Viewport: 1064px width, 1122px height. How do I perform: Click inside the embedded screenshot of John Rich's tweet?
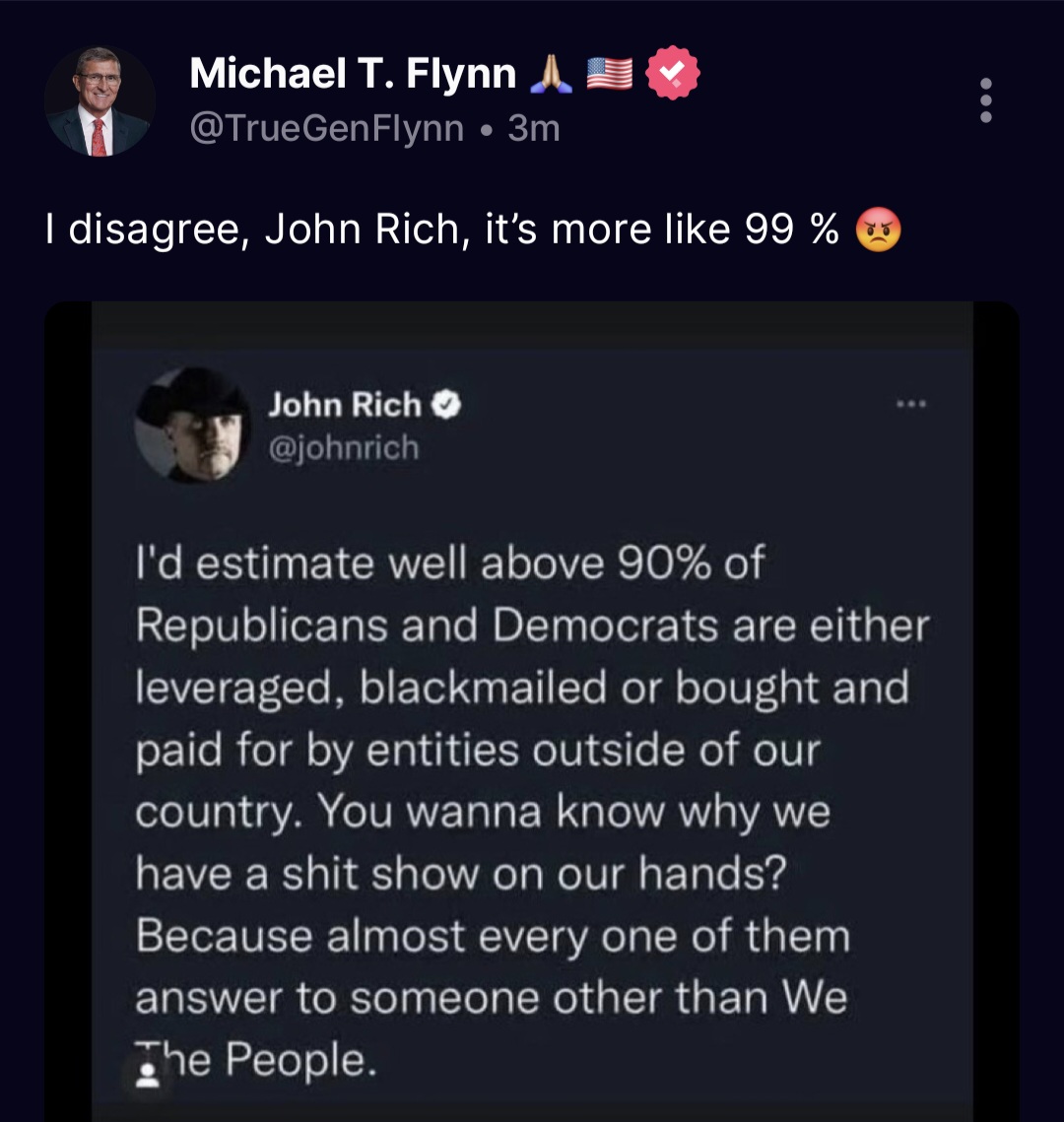[532, 749]
